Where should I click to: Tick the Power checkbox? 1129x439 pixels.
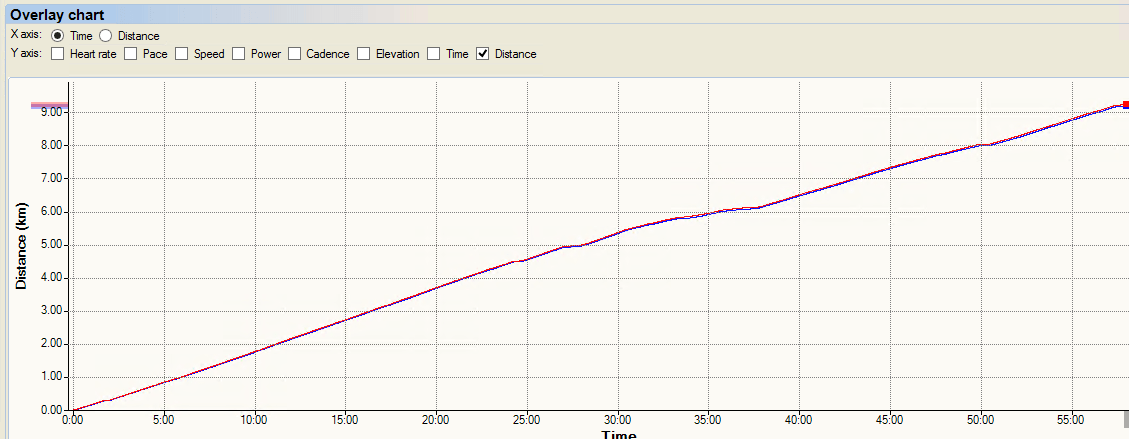(238, 54)
